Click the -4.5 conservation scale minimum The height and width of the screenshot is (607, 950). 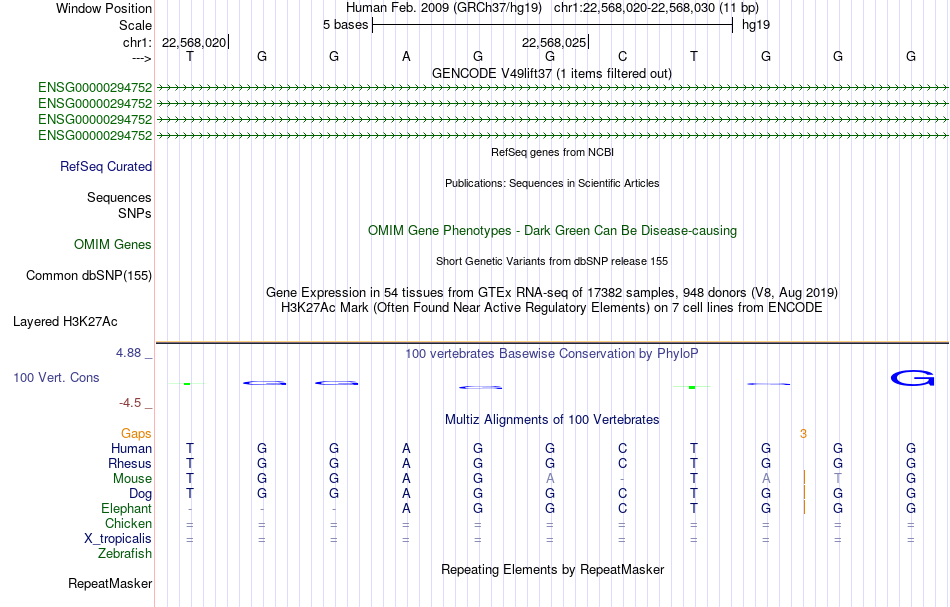tap(130, 403)
